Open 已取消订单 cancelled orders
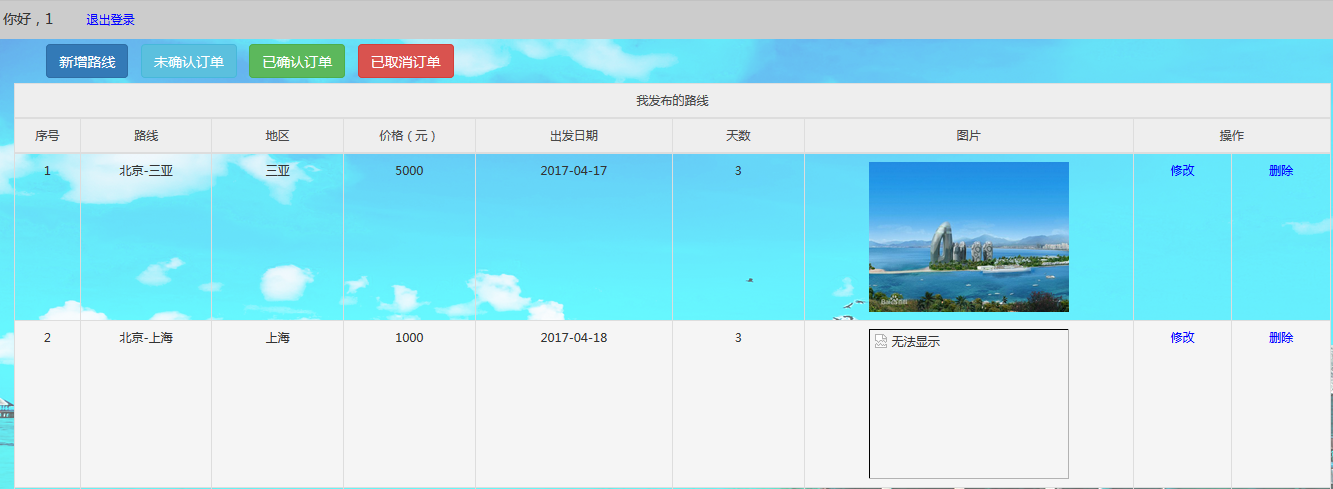The width and height of the screenshot is (1333, 489). pyautogui.click(x=406, y=61)
